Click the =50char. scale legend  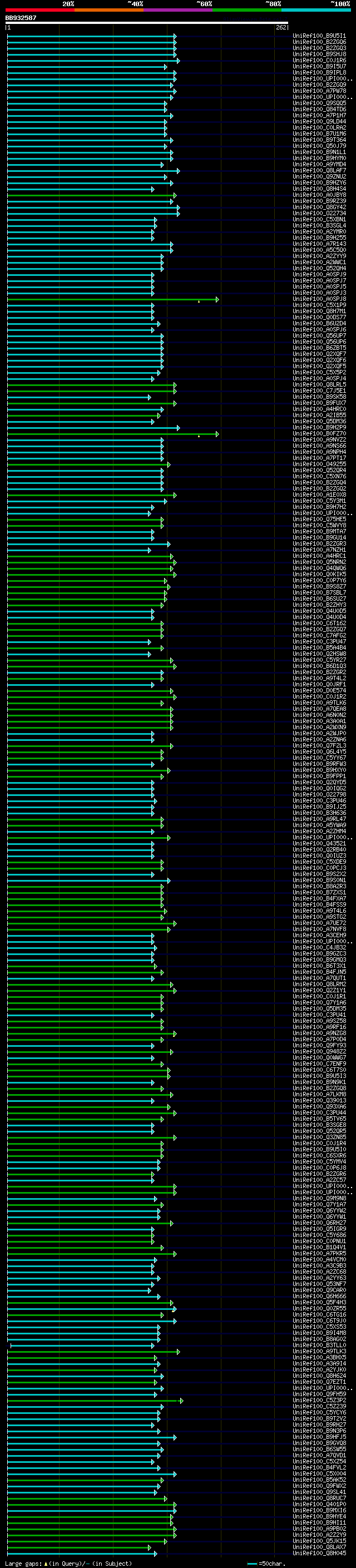pyautogui.click(x=266, y=1564)
